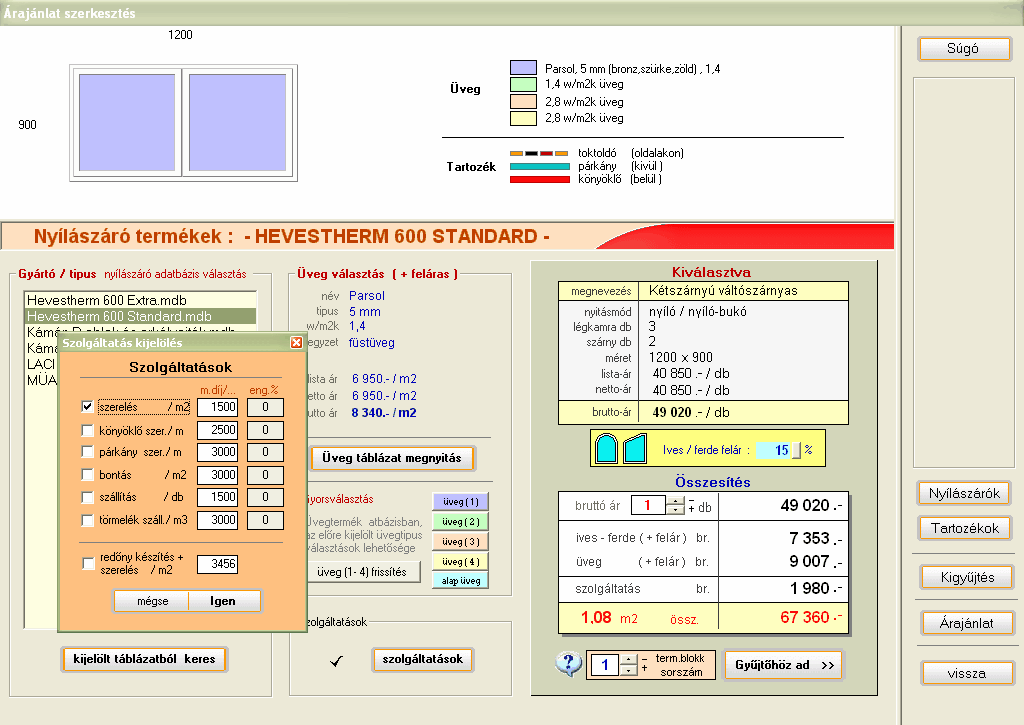
Task: Tick redőny készítés + szerelés checkbox
Action: [x=88, y=563]
